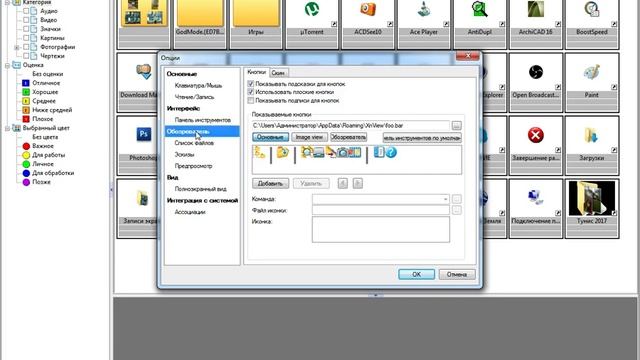
Task: Check the Видео category checkbox
Action: click(26, 20)
